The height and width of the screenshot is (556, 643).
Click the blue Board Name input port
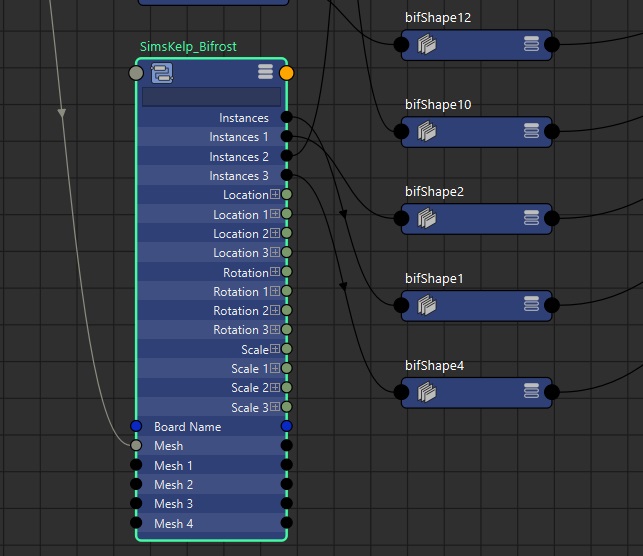(136, 426)
